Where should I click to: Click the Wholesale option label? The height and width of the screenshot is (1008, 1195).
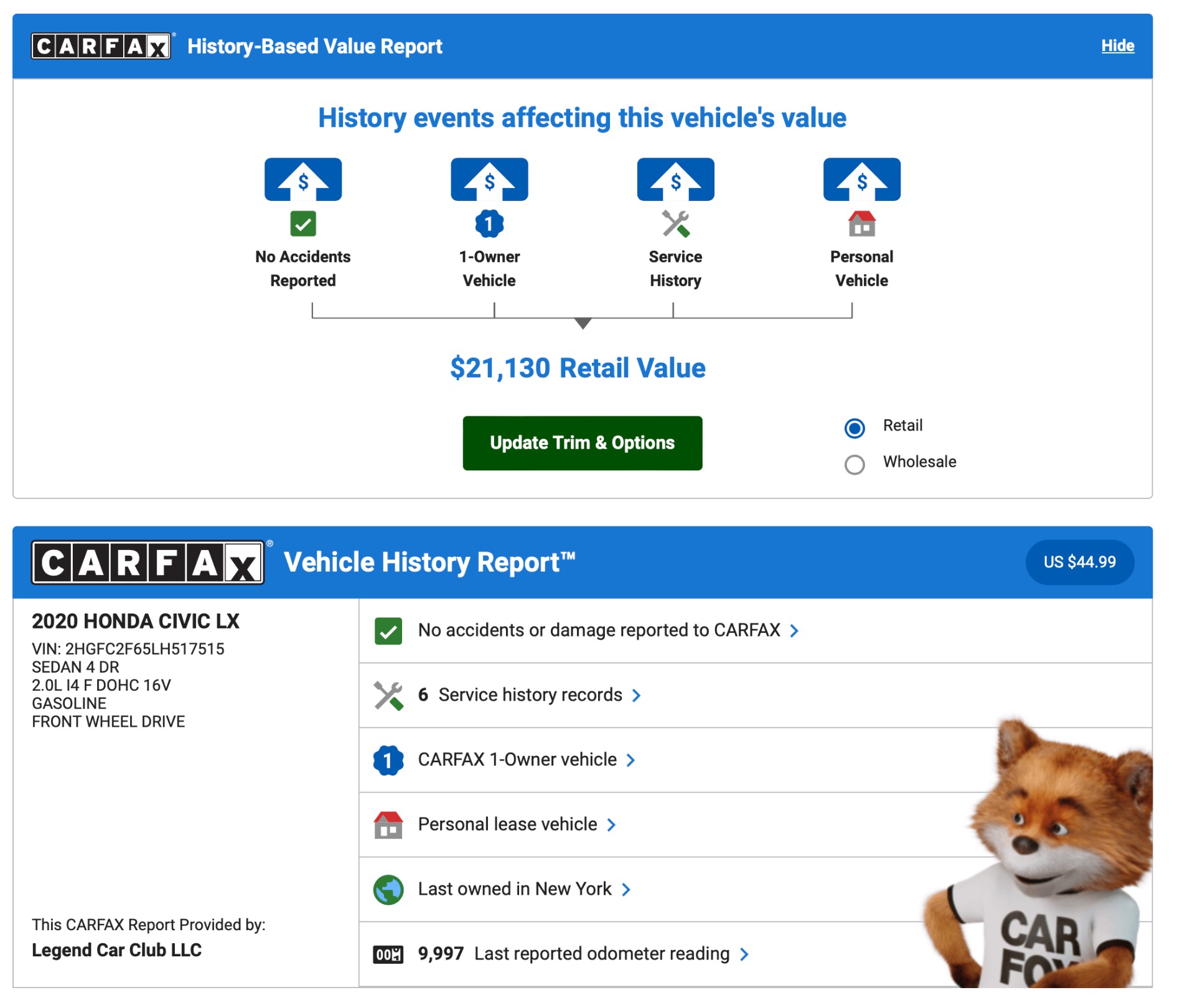click(x=920, y=462)
